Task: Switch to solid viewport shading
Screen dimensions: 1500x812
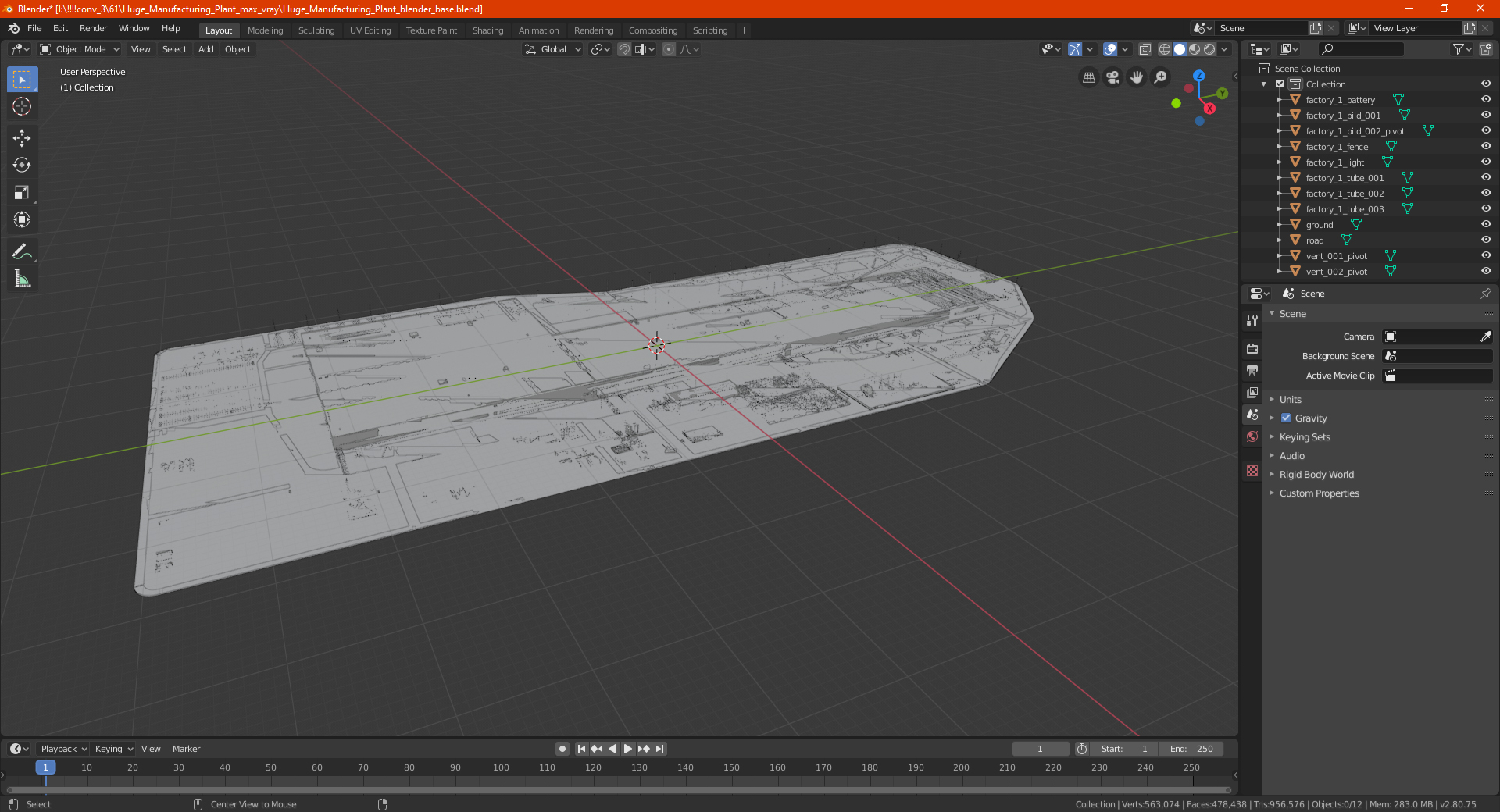Action: pyautogui.click(x=1180, y=49)
